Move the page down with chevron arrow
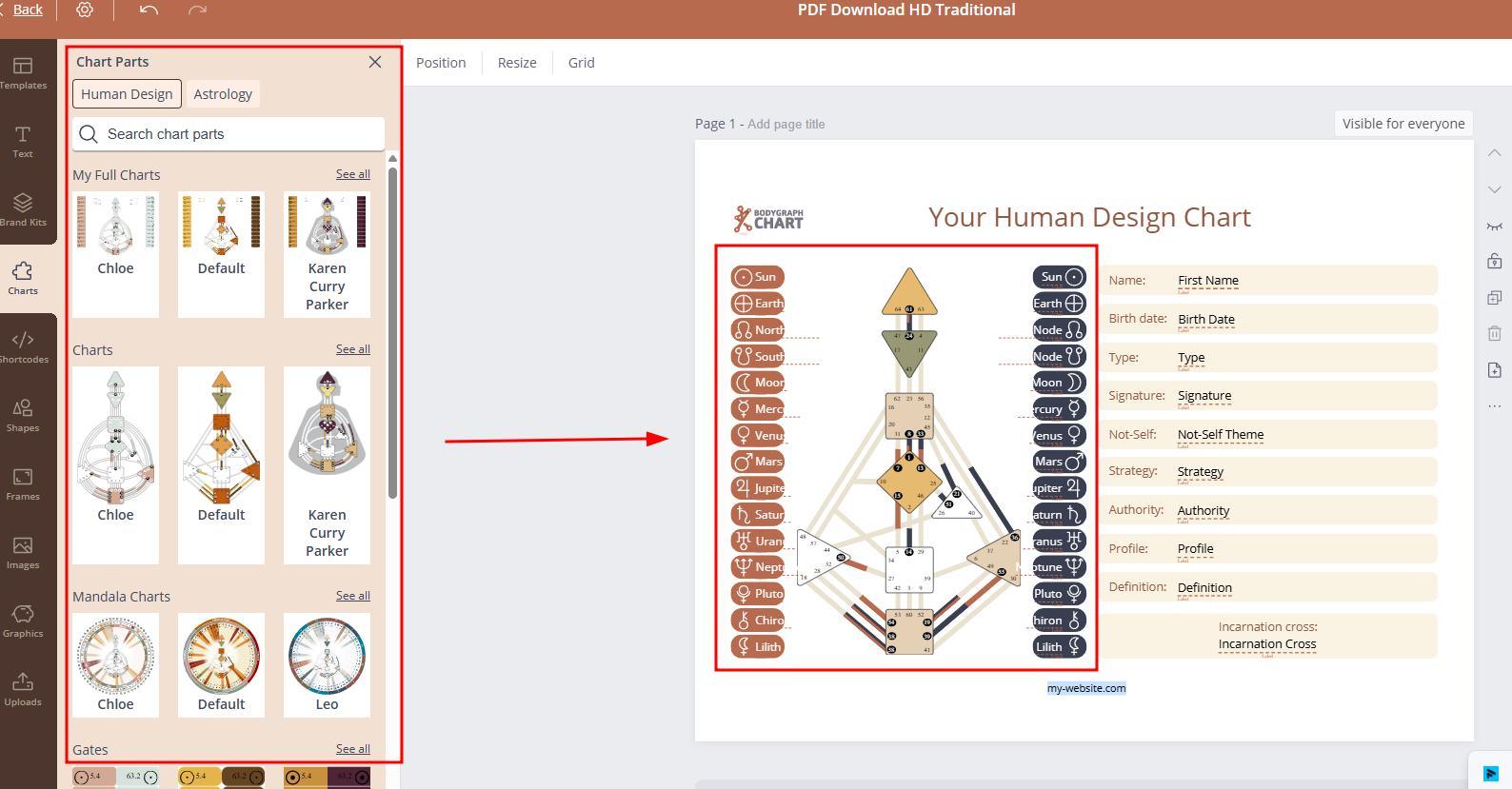The image size is (1512, 789). pyautogui.click(x=1494, y=189)
